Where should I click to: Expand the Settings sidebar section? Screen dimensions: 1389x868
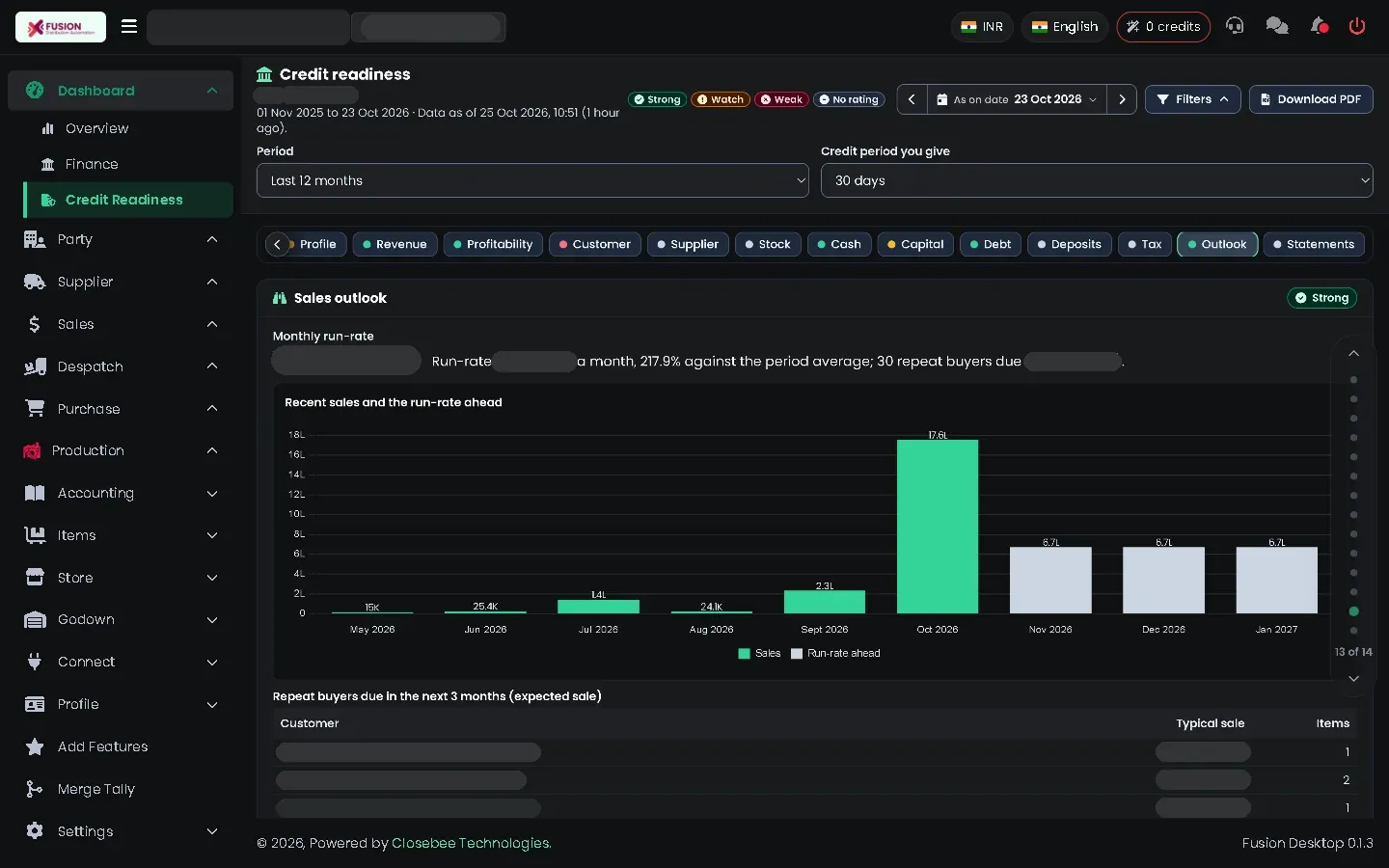(121, 831)
